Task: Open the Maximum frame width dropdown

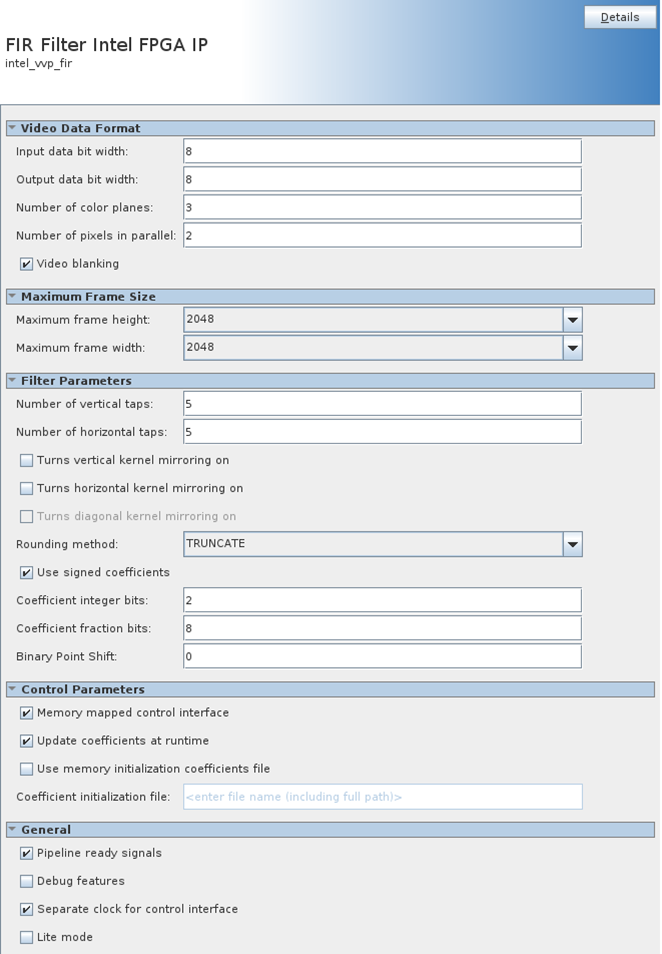Action: [x=573, y=347]
